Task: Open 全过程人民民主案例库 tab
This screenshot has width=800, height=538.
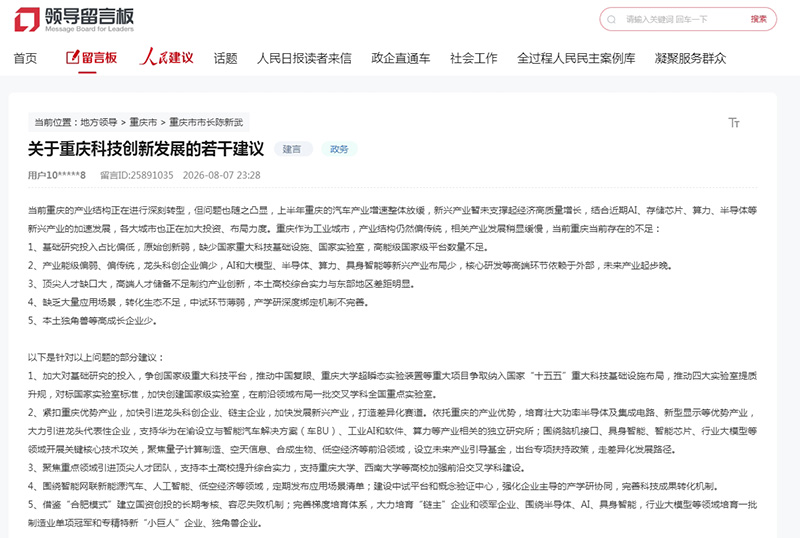Action: (x=576, y=58)
